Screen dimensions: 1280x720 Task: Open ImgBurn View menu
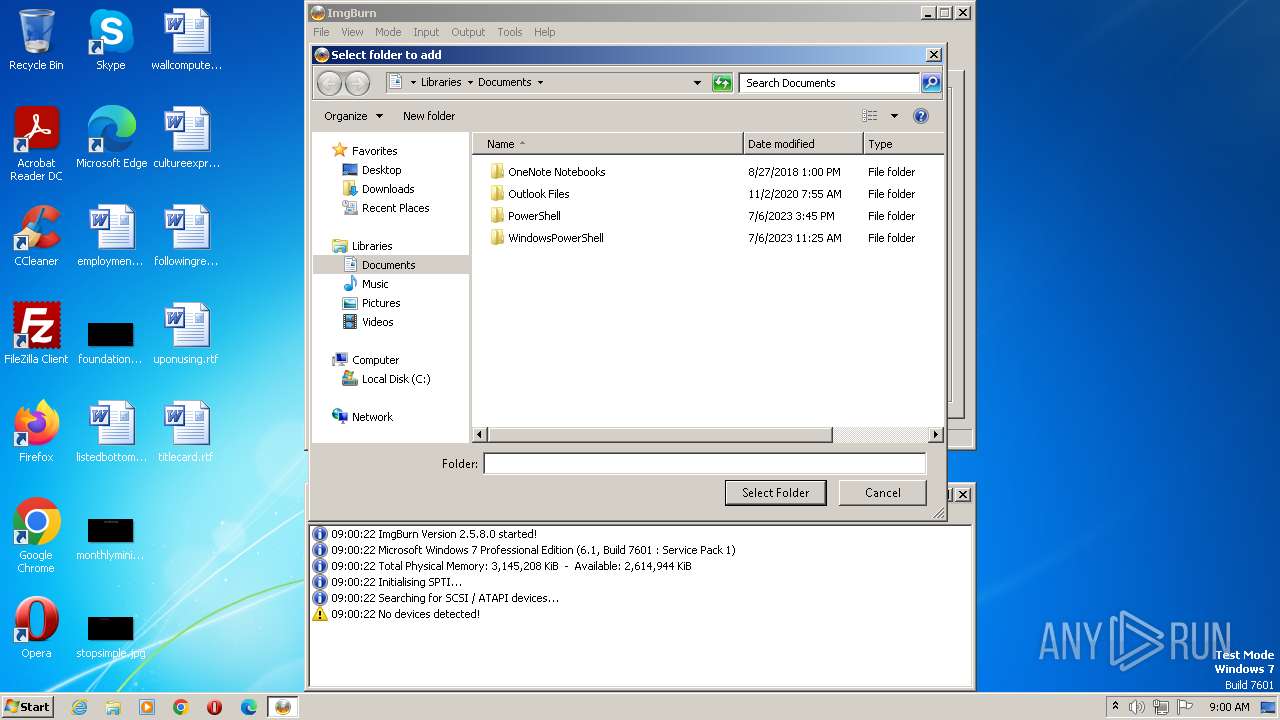352,32
